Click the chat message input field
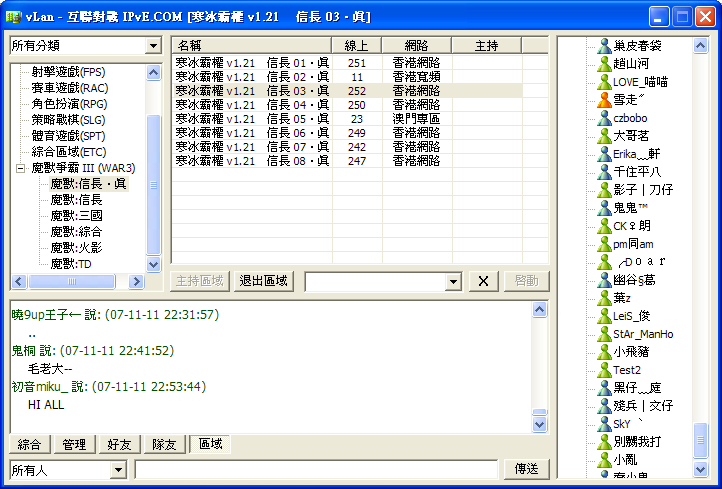 click(316, 470)
